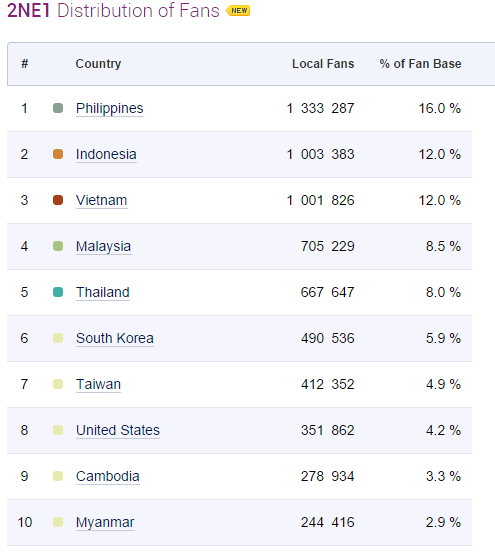
Task: Click the Malaysia green color swatch
Action: pos(58,246)
